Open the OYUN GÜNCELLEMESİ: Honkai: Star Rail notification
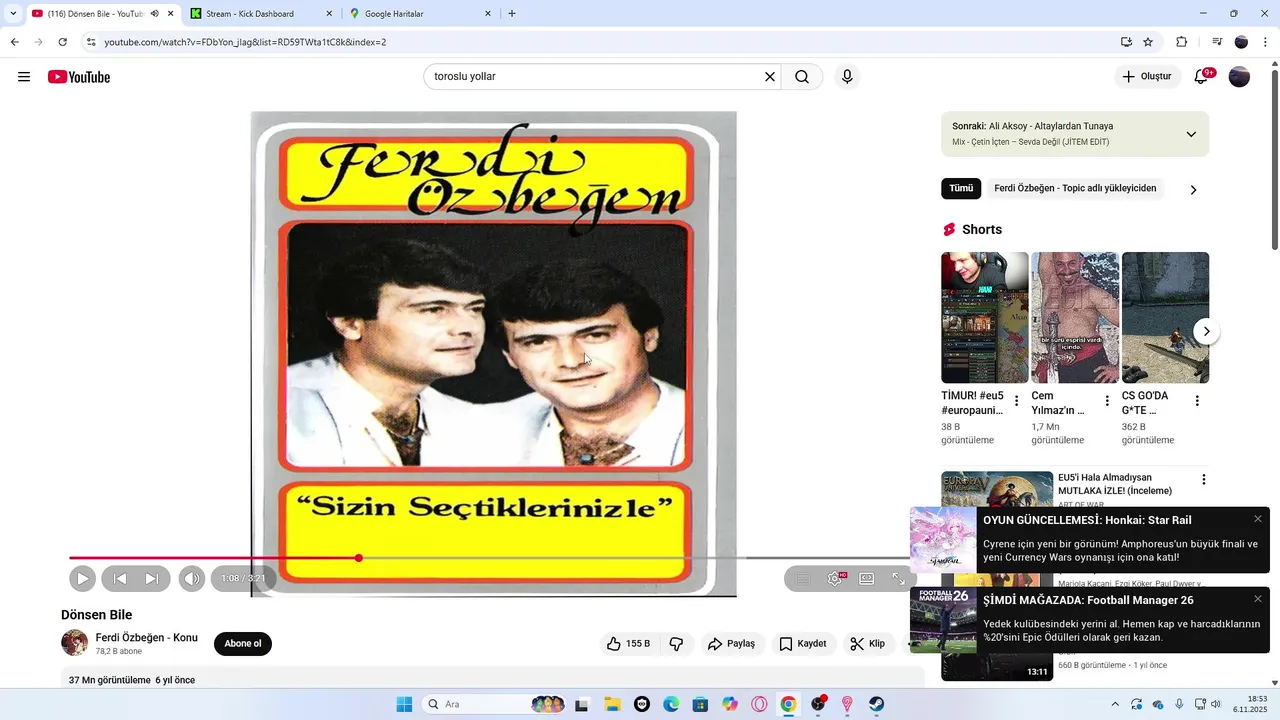 [x=1090, y=540]
